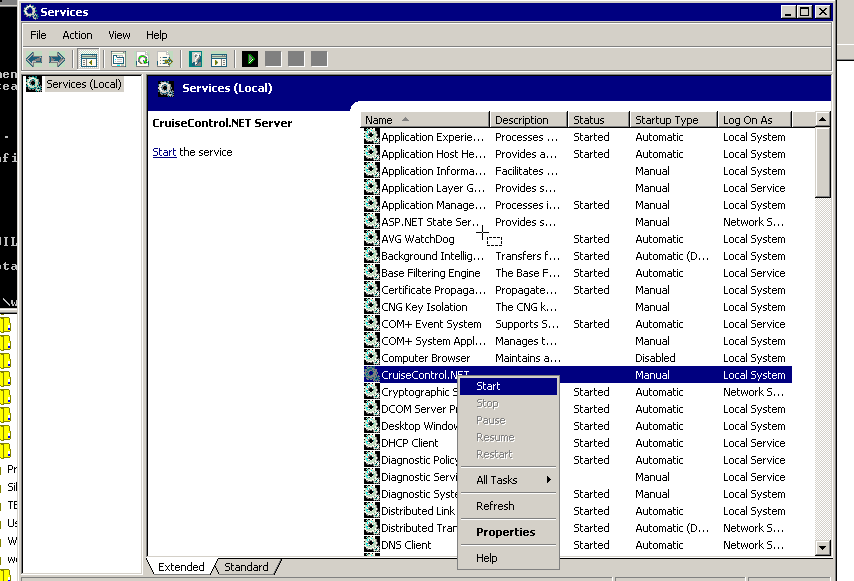The width and height of the screenshot is (854, 581).
Task: Click the Restart Service toolbar icon
Action: point(319,59)
